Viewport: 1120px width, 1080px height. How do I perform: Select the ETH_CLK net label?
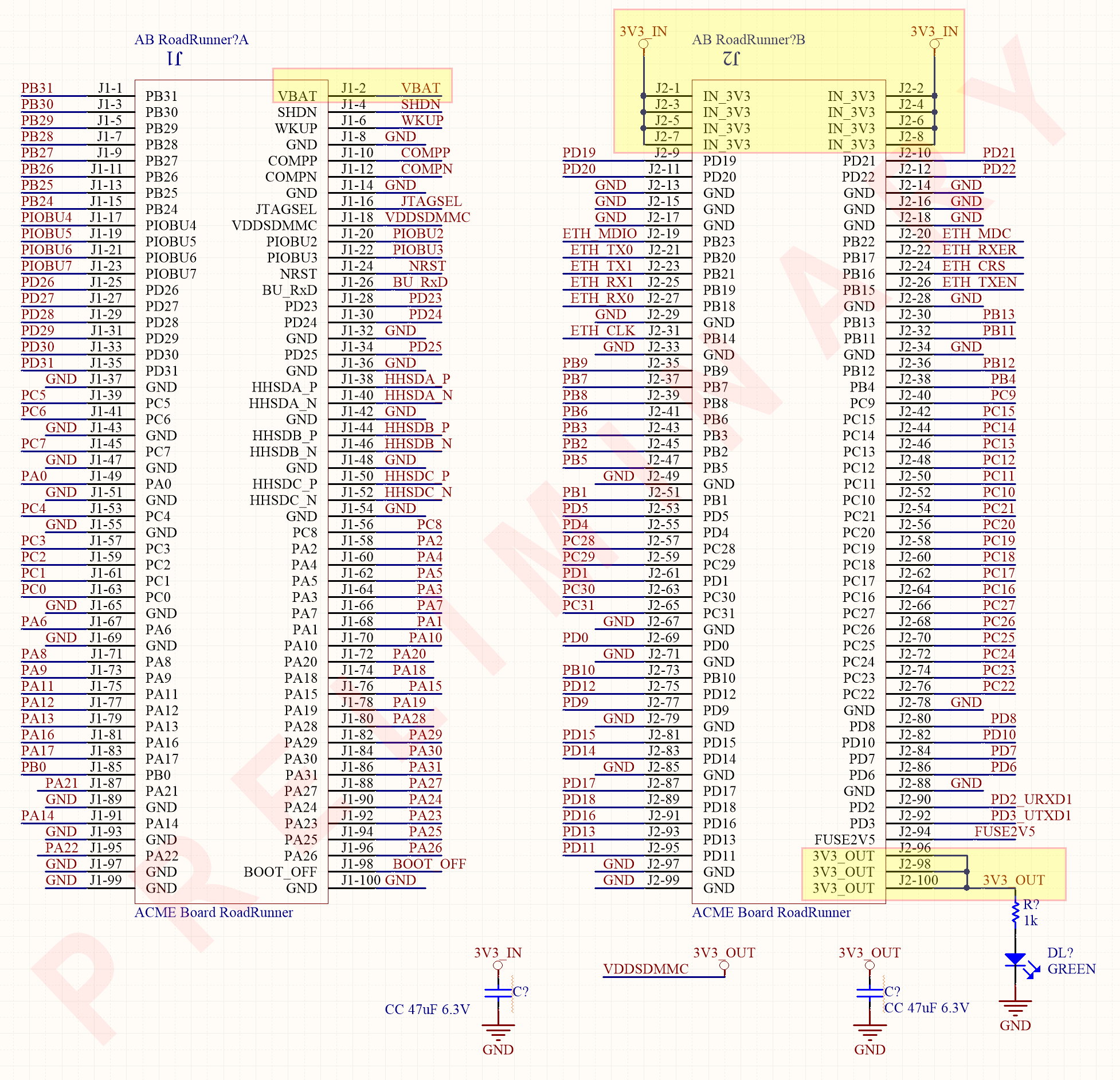point(602,330)
